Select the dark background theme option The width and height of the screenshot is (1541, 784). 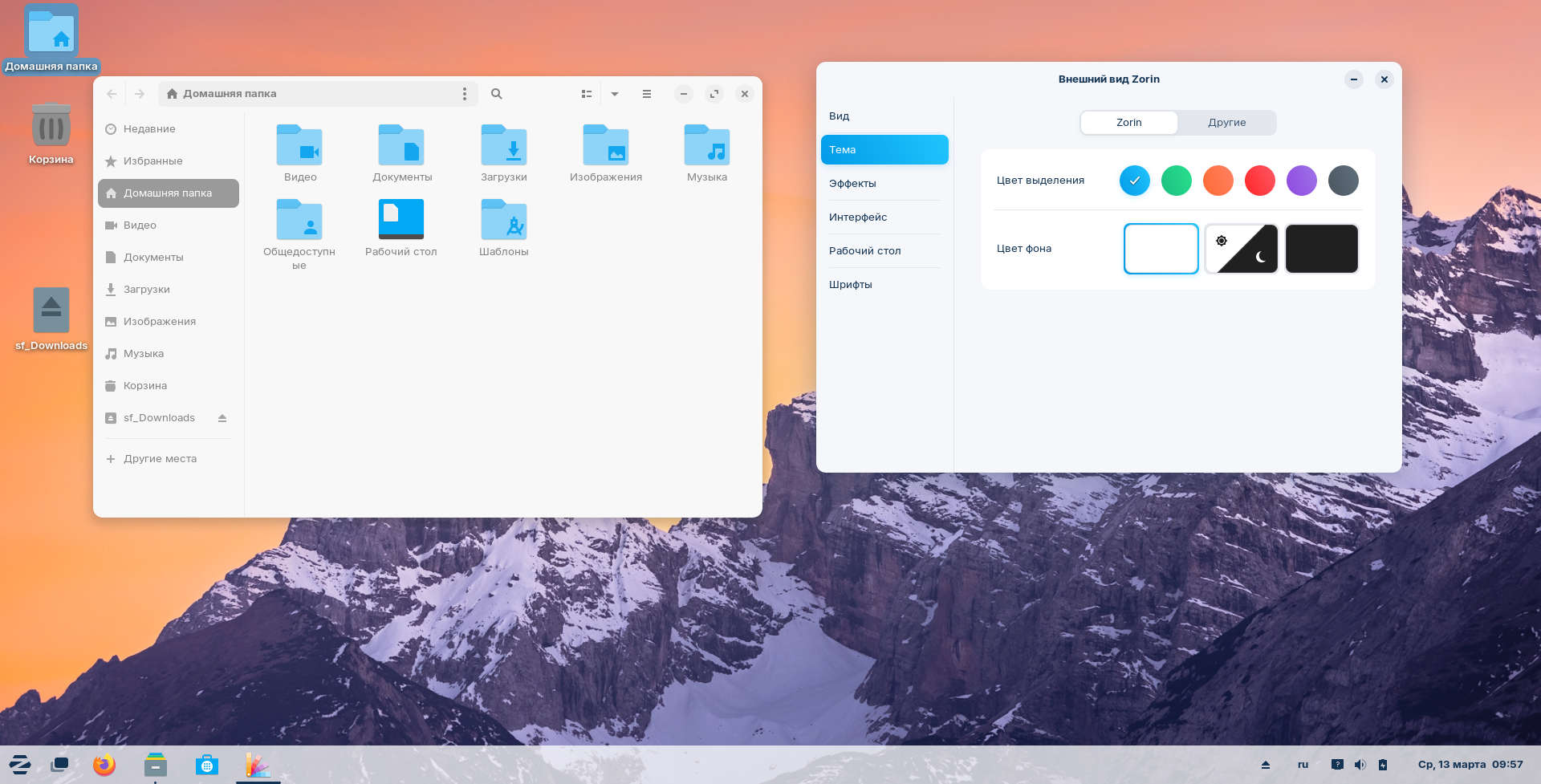pos(1321,249)
